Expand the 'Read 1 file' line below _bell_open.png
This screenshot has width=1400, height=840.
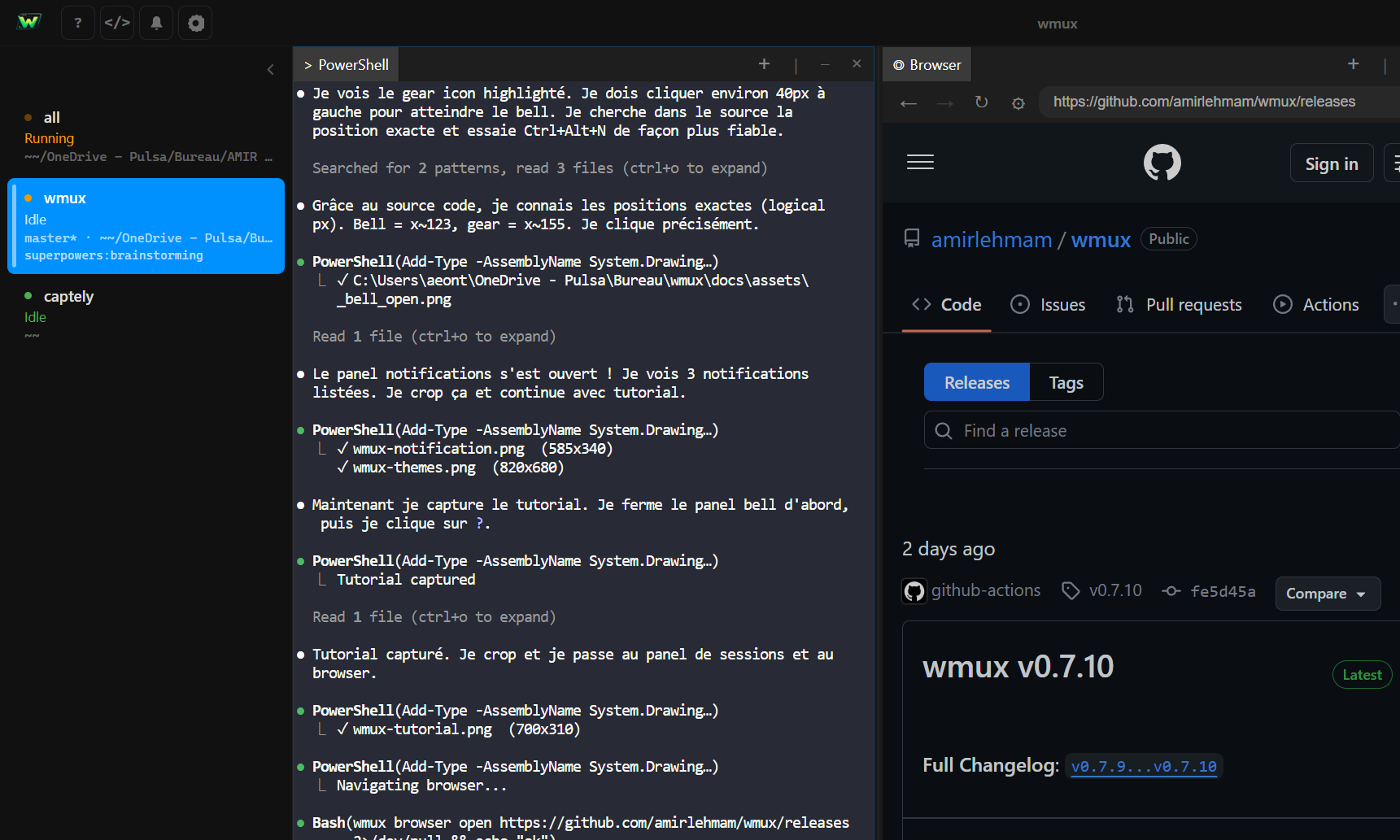click(434, 337)
